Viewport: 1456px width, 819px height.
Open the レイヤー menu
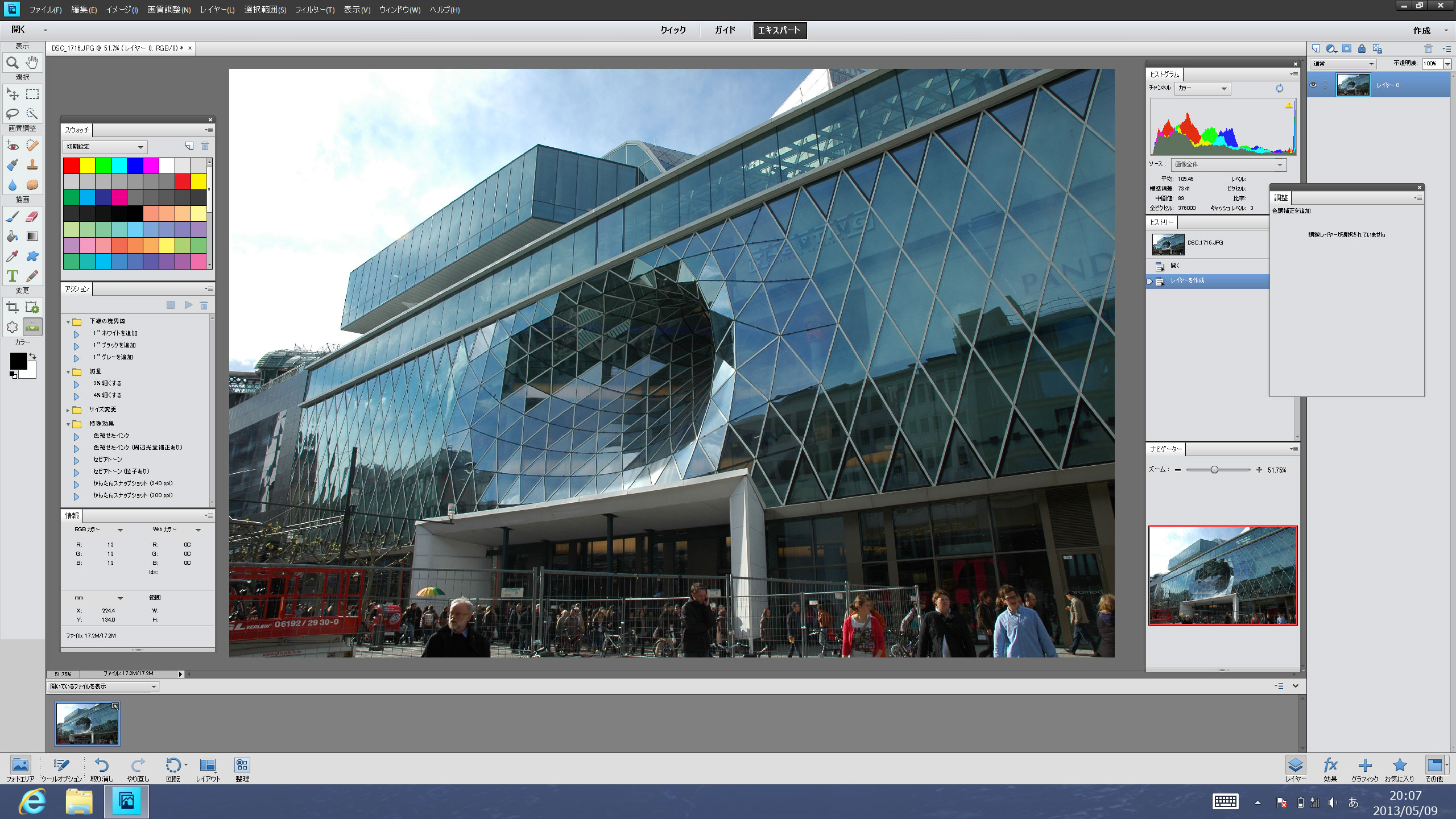(x=217, y=10)
